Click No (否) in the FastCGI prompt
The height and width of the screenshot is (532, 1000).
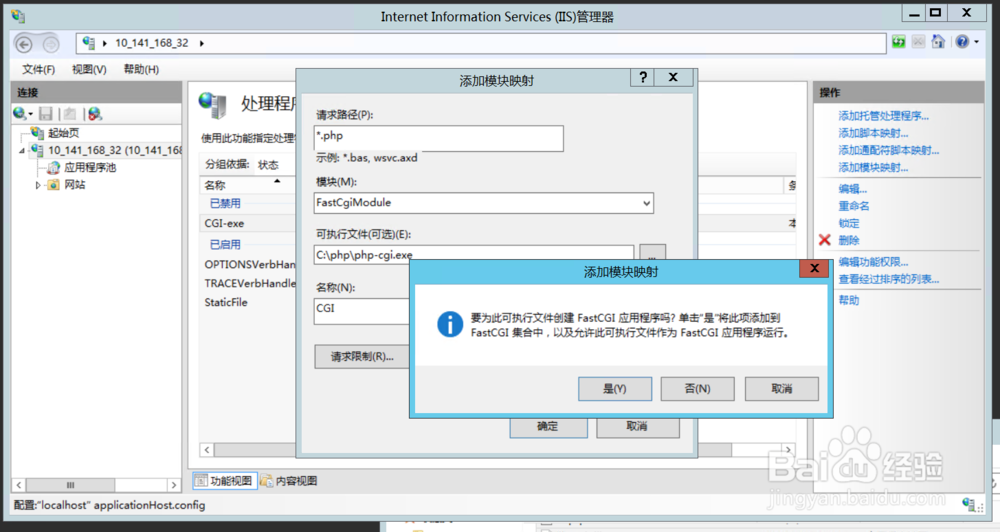pos(697,388)
